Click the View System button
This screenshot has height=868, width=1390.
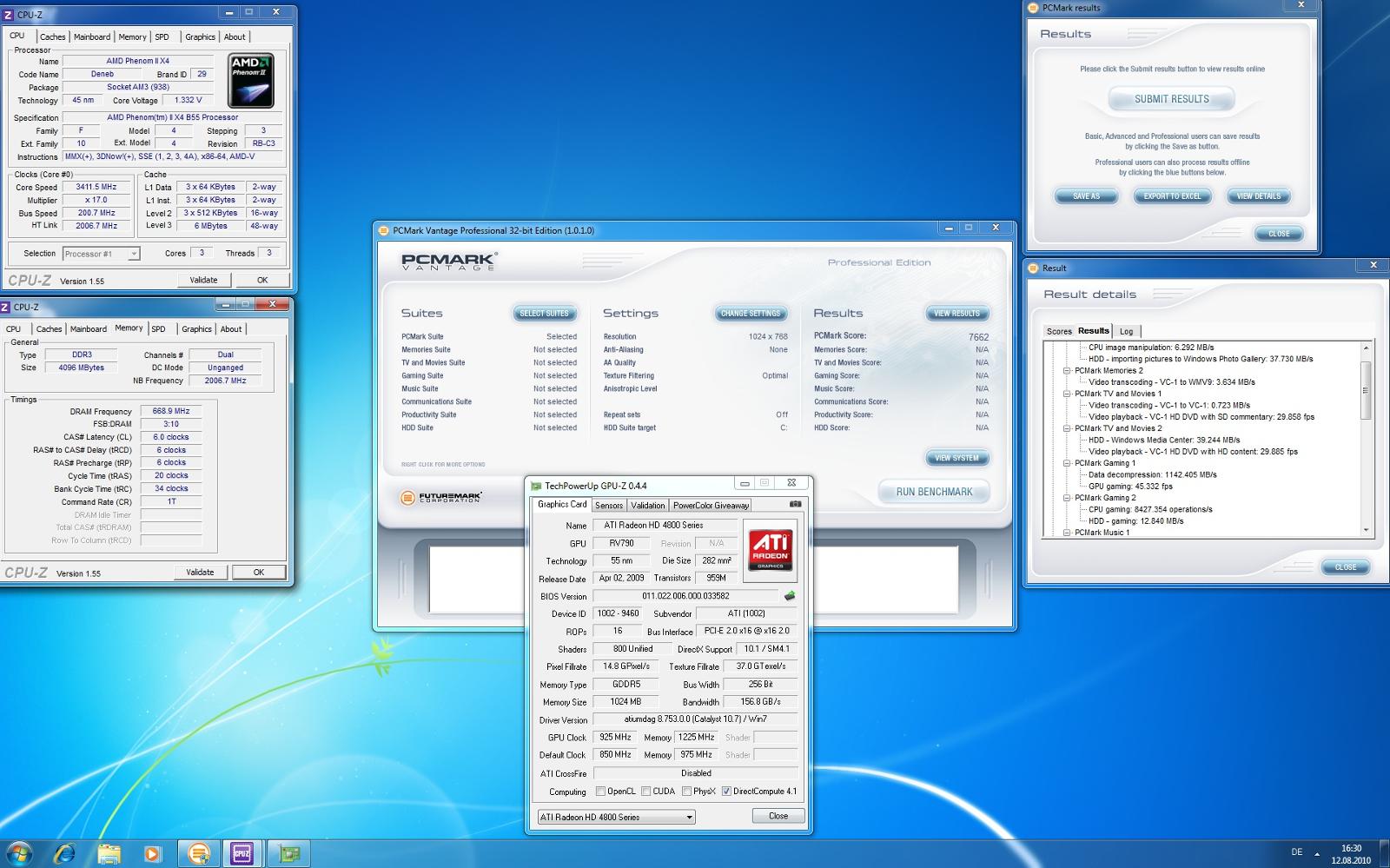956,458
